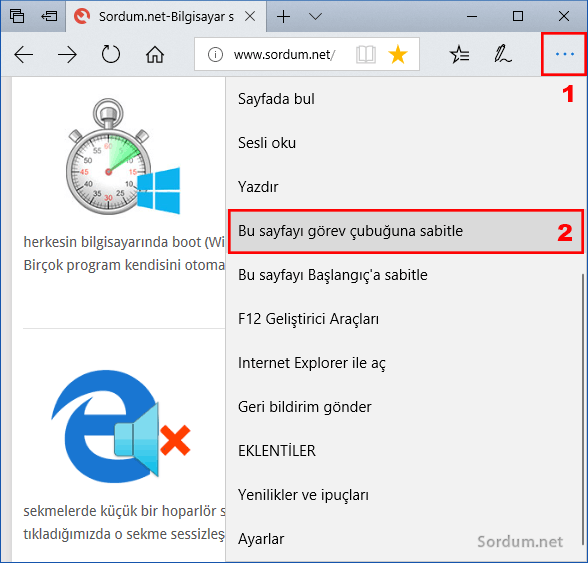Add web notes with pen icon

pyautogui.click(x=502, y=54)
